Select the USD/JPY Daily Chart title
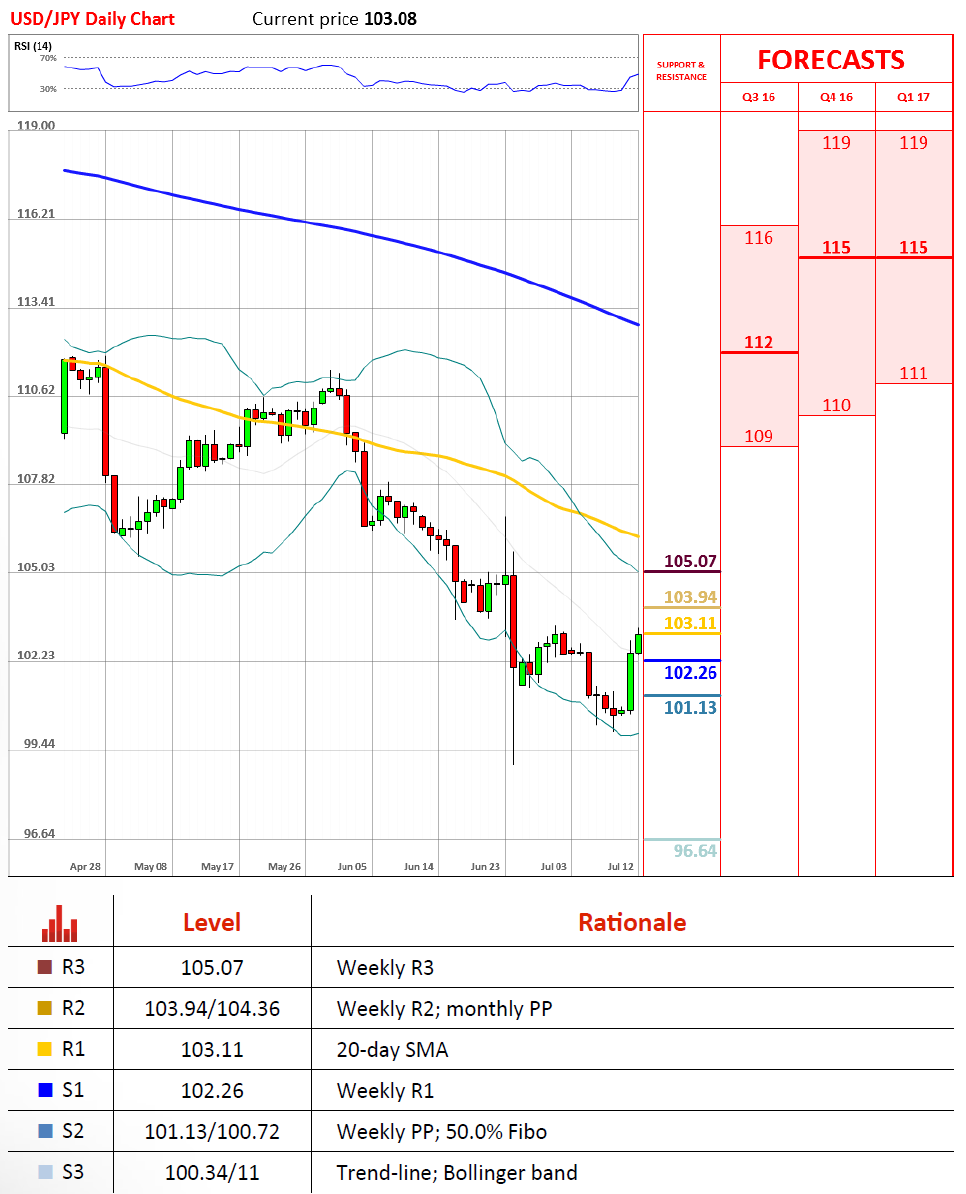This screenshot has height=1194, width=966. point(92,19)
